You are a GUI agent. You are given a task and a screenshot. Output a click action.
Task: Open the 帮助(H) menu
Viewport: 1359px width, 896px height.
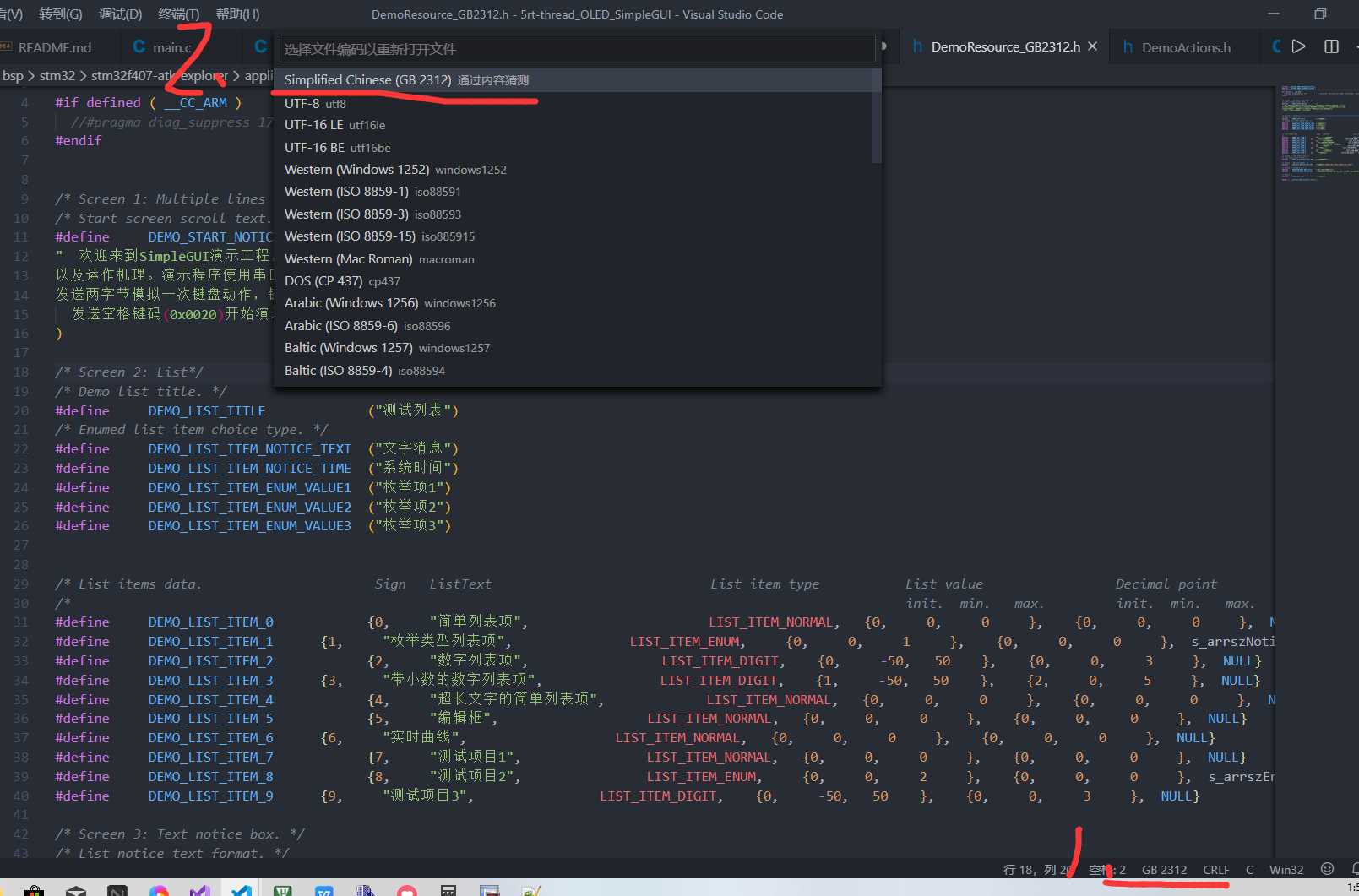pos(237,14)
